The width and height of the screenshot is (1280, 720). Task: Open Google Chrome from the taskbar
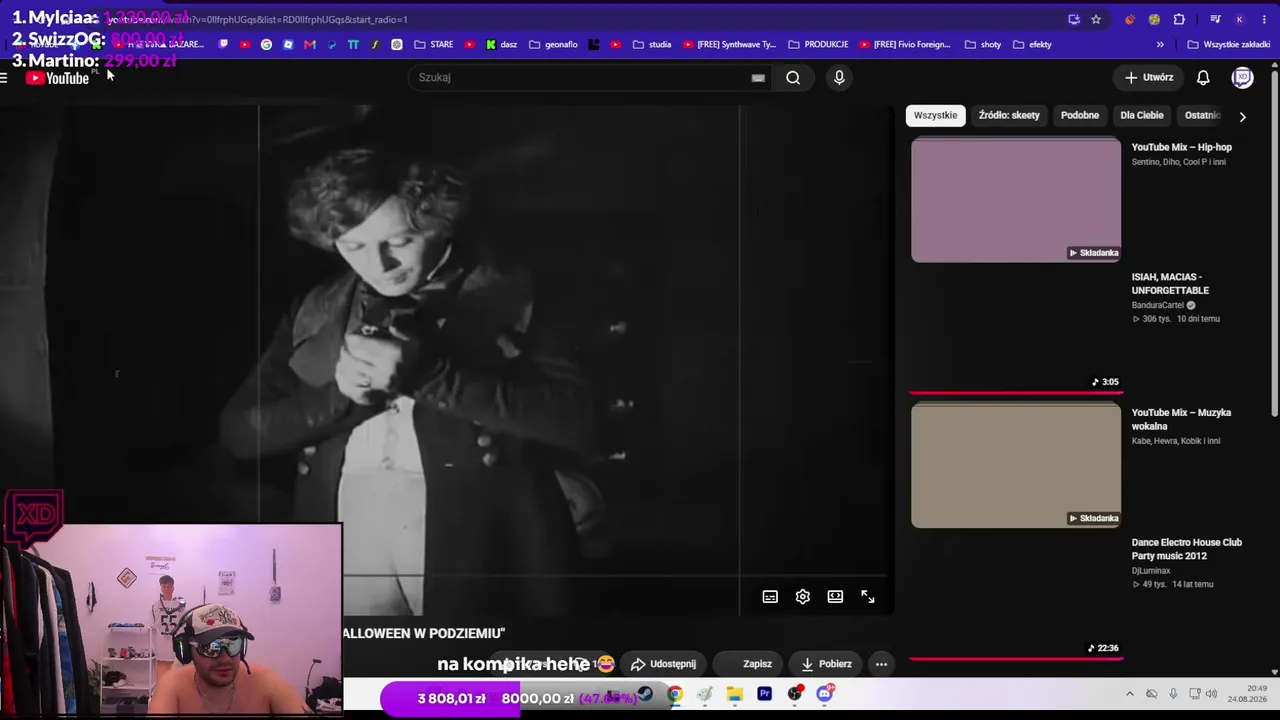675,694
